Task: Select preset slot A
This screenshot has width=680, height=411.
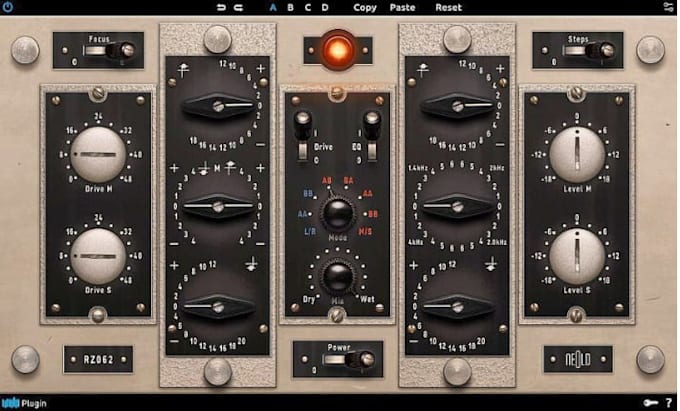Action: (273, 7)
